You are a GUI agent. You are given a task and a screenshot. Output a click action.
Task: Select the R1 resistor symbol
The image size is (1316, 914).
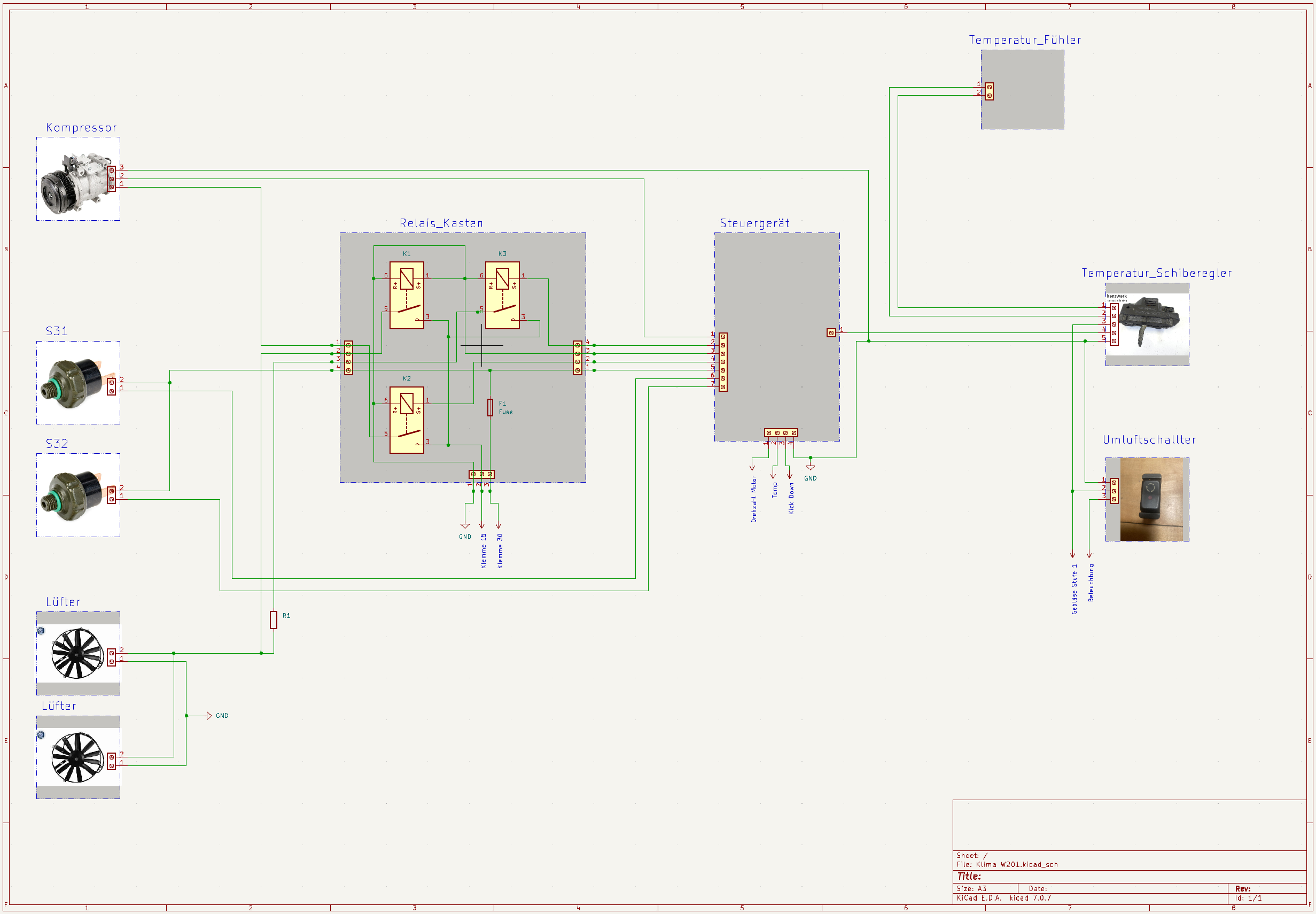[274, 620]
